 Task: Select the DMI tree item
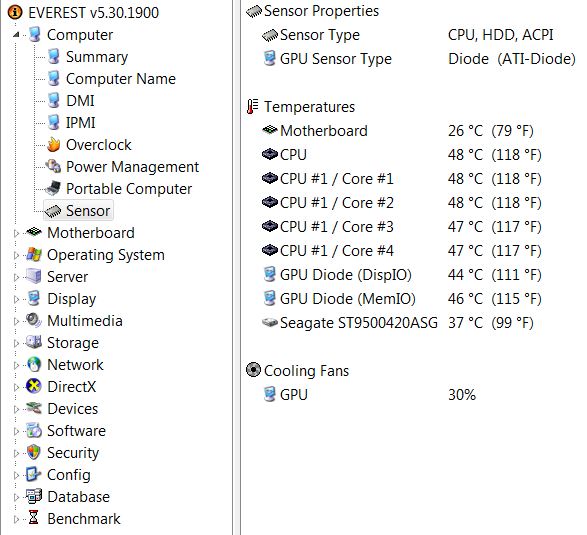click(80, 101)
